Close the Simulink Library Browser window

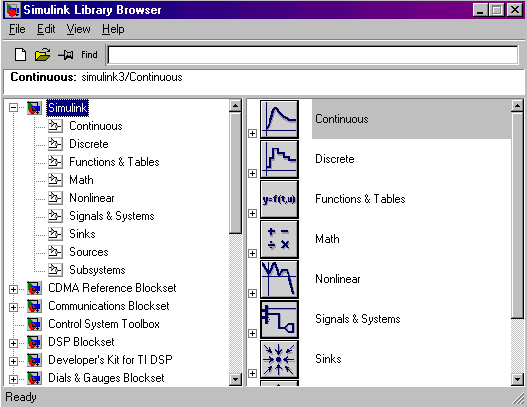coord(515,10)
